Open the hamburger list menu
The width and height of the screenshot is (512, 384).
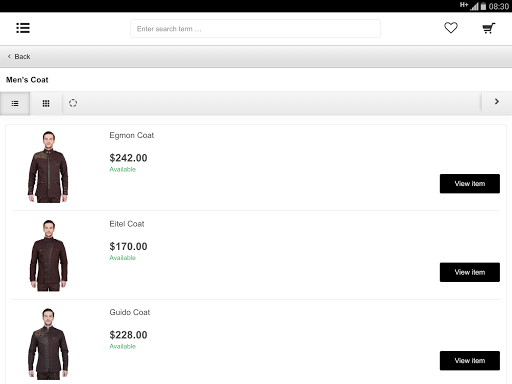[x=23, y=28]
